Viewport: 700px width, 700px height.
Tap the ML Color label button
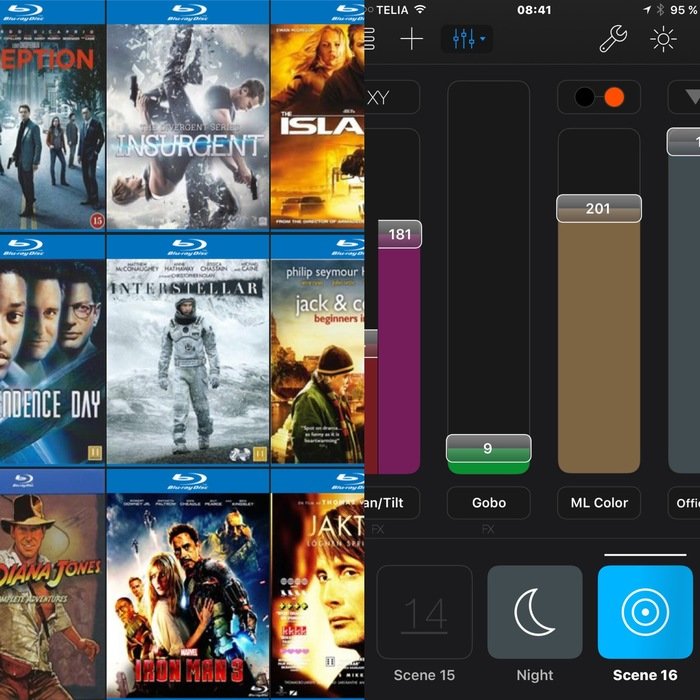click(x=599, y=503)
